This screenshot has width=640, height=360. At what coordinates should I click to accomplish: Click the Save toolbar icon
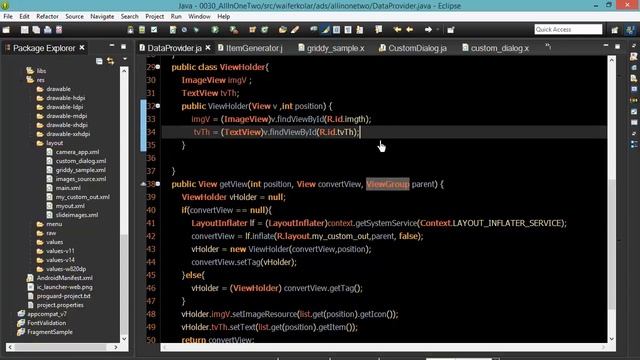pos(25,30)
